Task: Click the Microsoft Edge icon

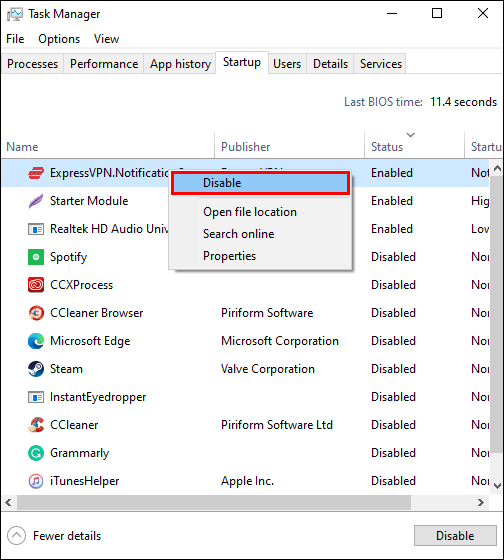Action: (36, 341)
